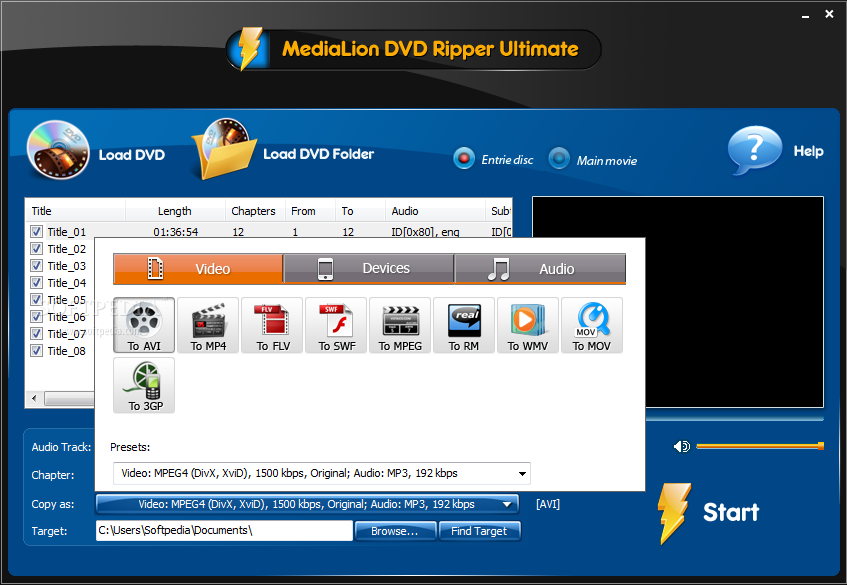Toggle the Title_05 checkbox

pyautogui.click(x=36, y=300)
